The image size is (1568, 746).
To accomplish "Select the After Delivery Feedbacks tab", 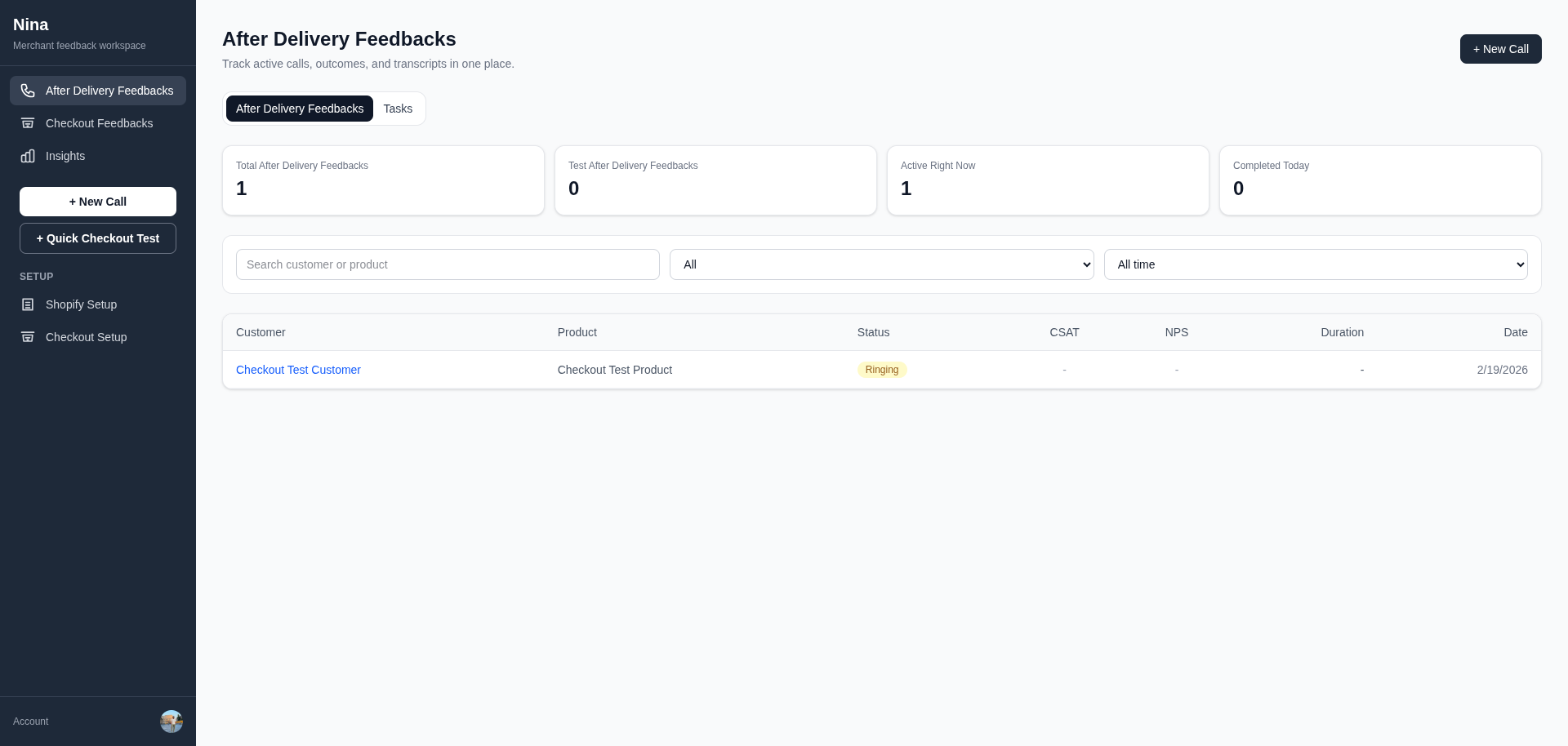I will pyautogui.click(x=299, y=108).
